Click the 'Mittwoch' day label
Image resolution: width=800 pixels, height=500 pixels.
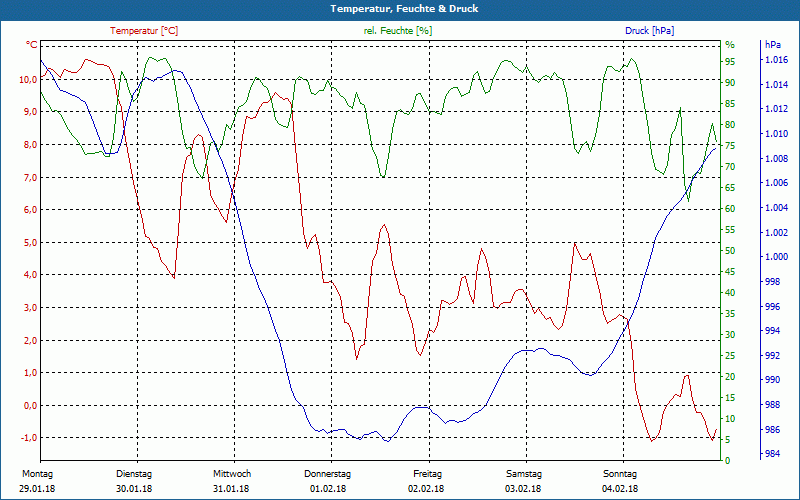232,474
